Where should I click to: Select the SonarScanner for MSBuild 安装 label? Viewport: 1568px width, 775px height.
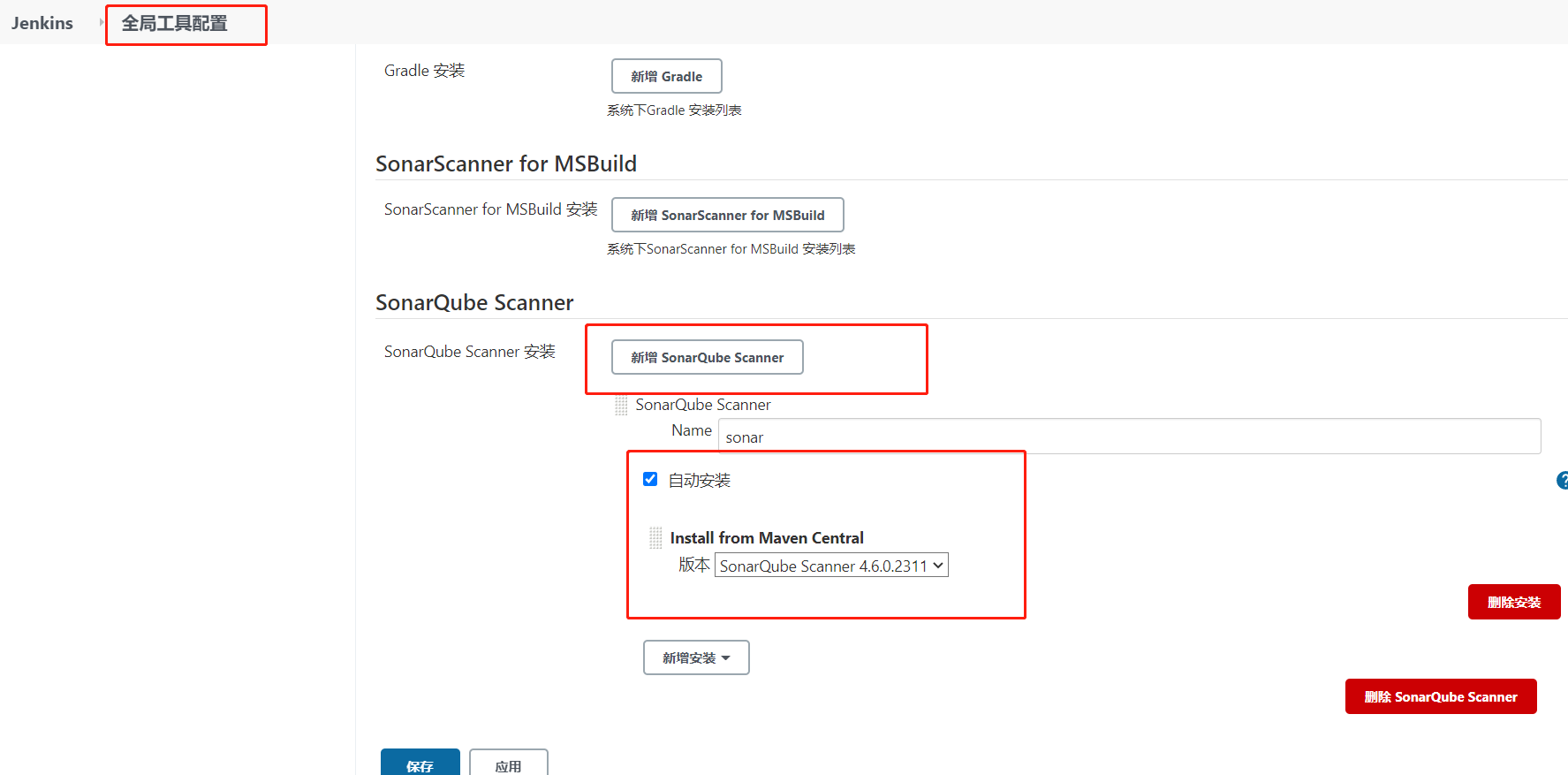(490, 209)
